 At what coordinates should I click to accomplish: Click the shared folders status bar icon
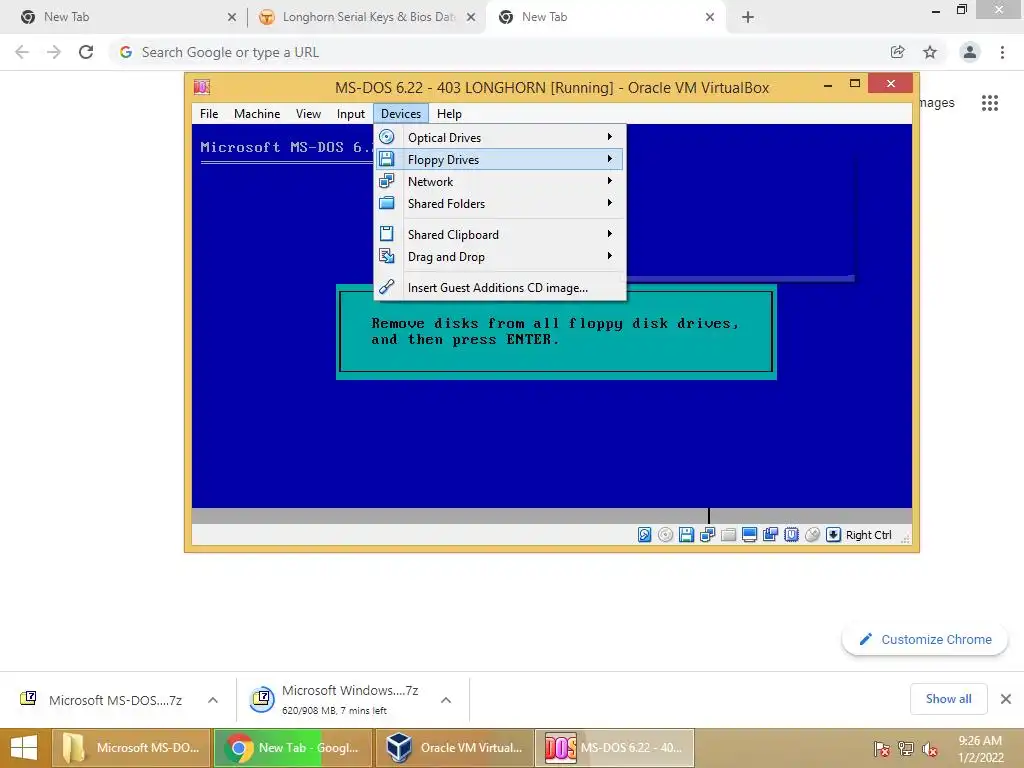pos(728,535)
